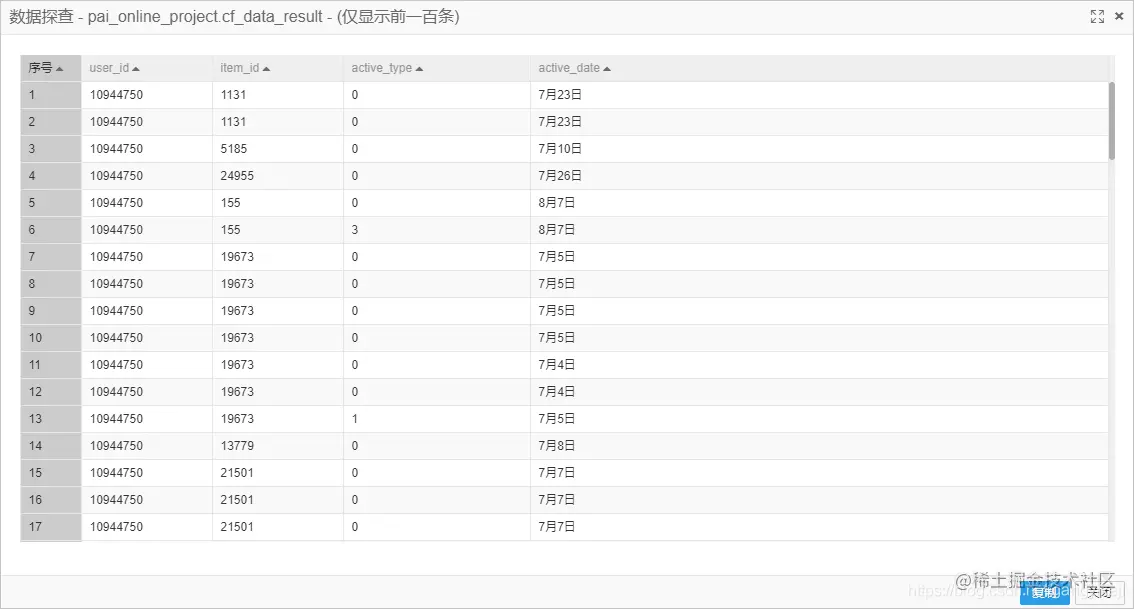Select item_id 155 in row 5

click(278, 203)
